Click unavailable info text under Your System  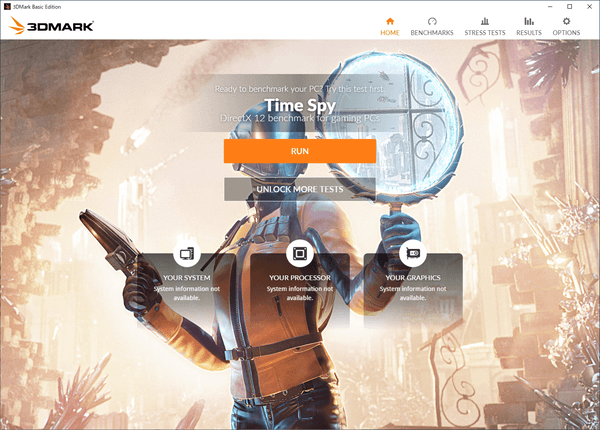tap(187, 293)
